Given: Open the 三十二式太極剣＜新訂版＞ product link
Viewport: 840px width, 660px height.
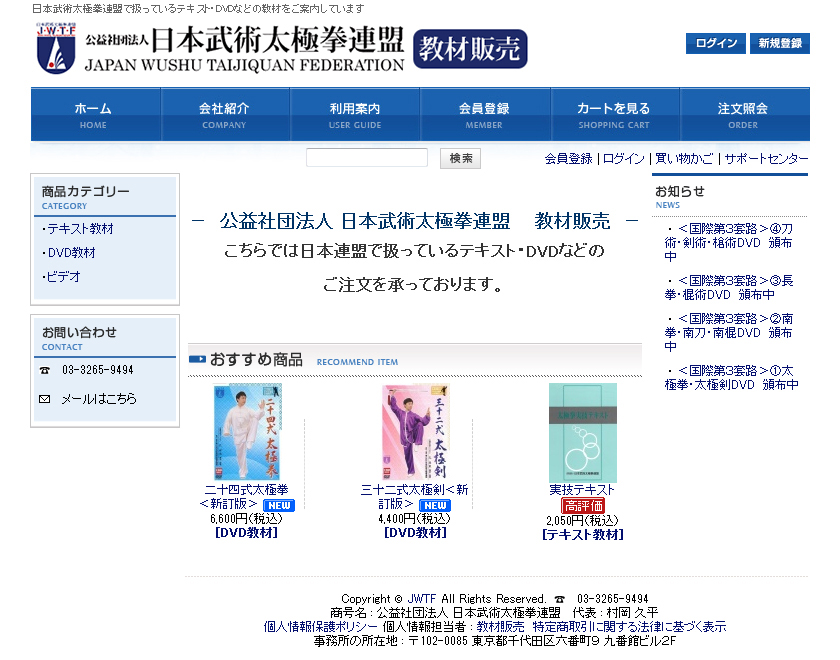Looking at the screenshot, I should [414, 497].
